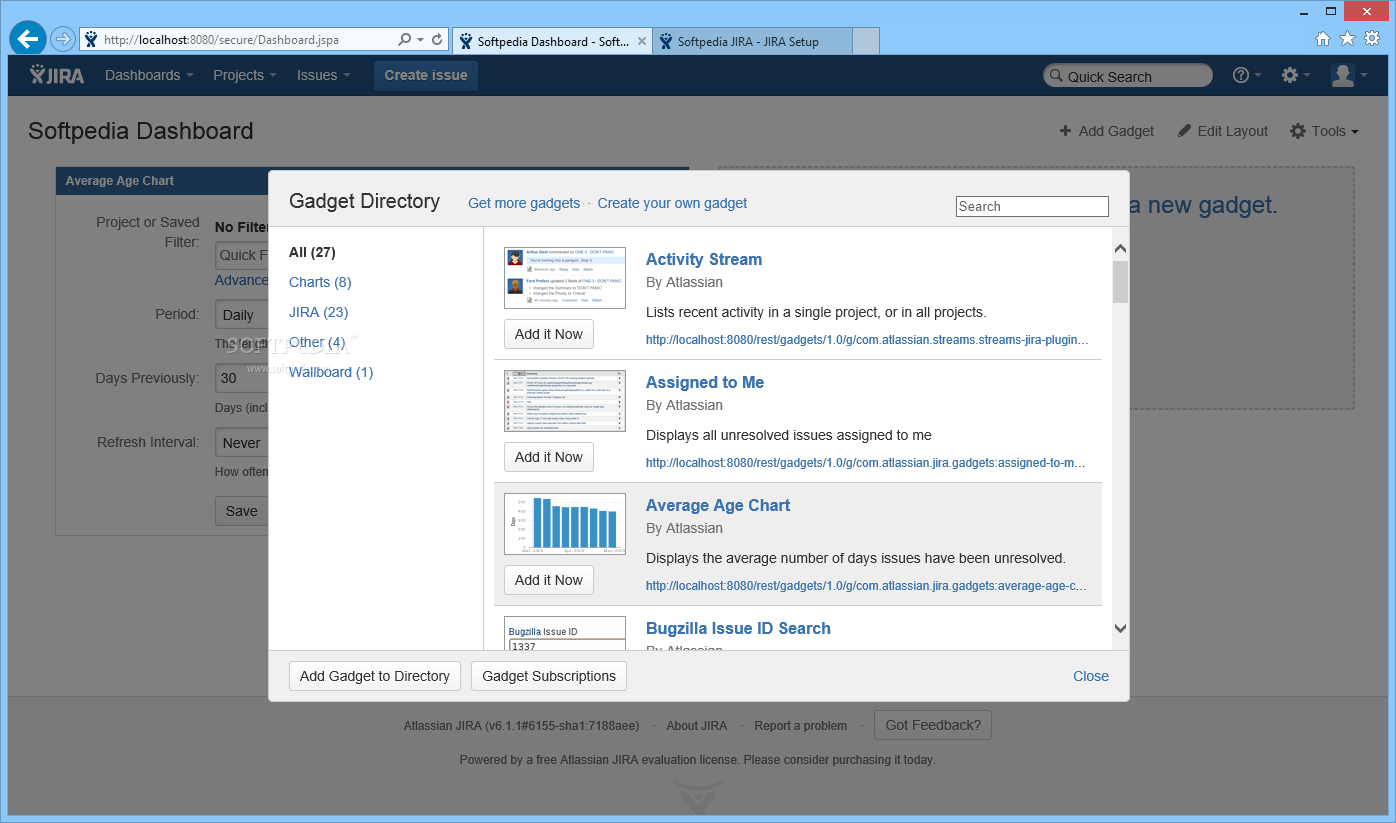The image size is (1396, 823).
Task: Open user profile avatar menu
Action: click(1348, 75)
